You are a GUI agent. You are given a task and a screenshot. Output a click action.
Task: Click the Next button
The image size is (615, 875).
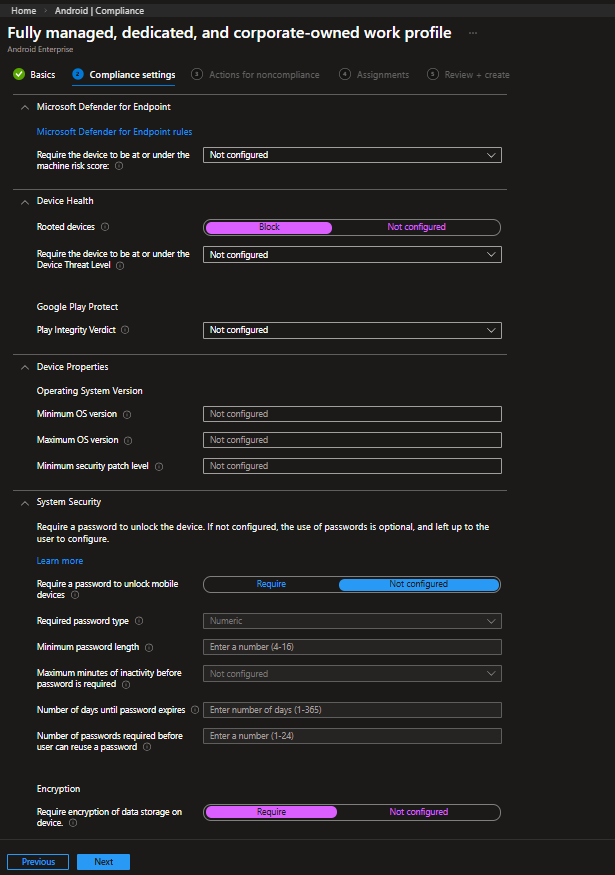(x=103, y=862)
